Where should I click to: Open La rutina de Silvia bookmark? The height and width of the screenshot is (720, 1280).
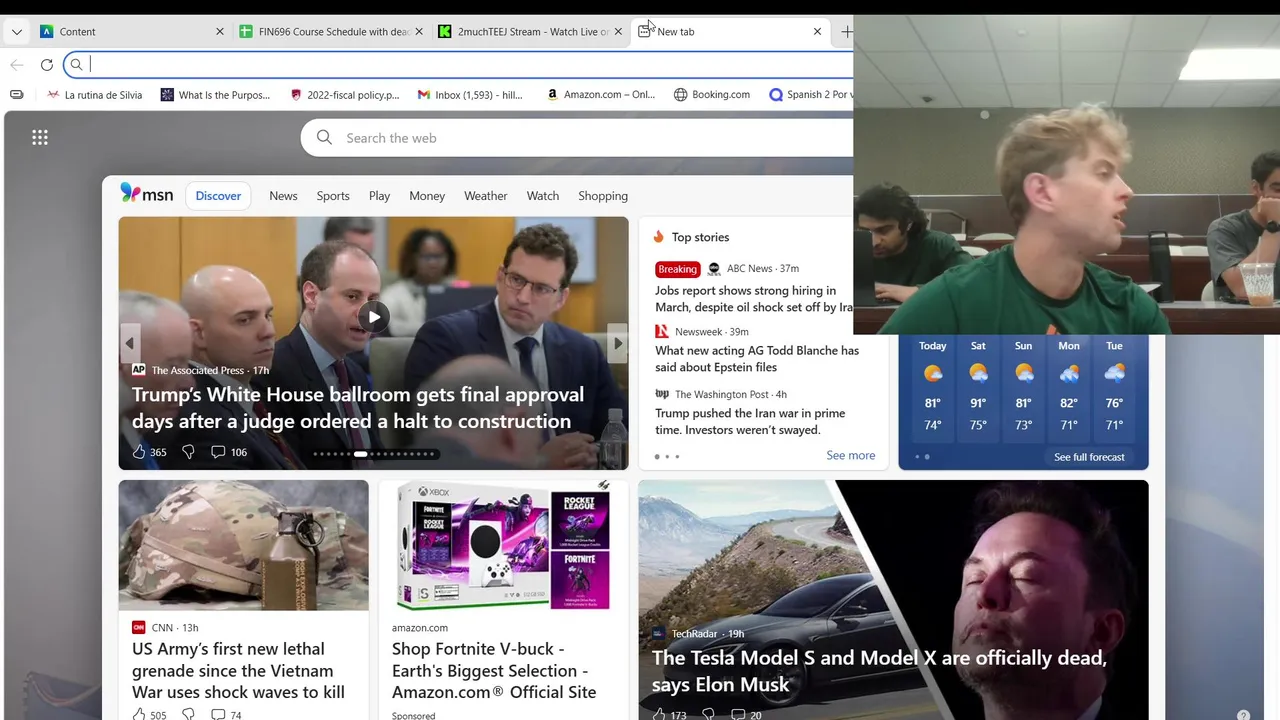[x=95, y=95]
